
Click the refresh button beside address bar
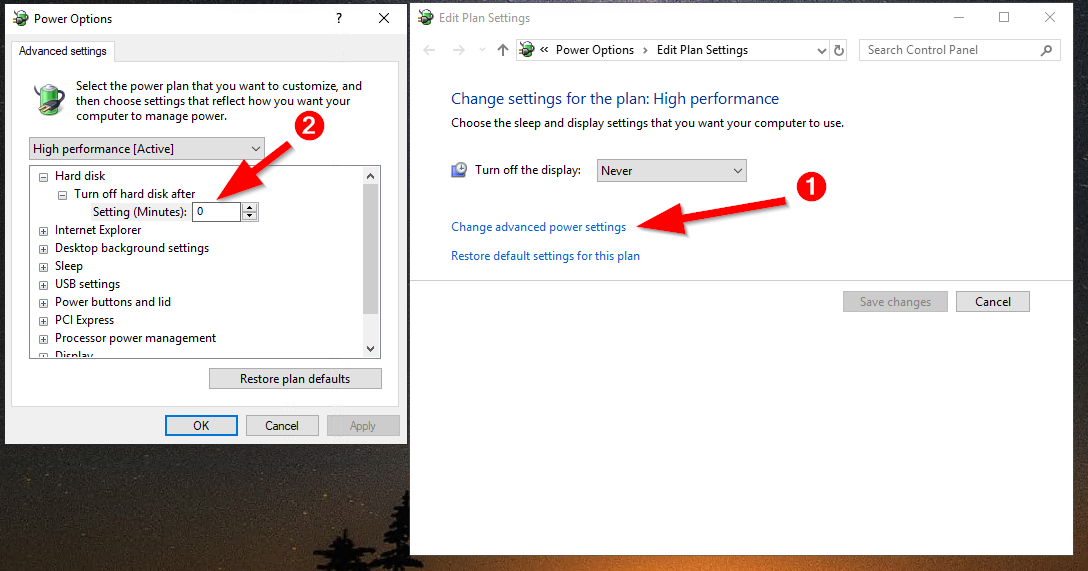click(x=839, y=50)
